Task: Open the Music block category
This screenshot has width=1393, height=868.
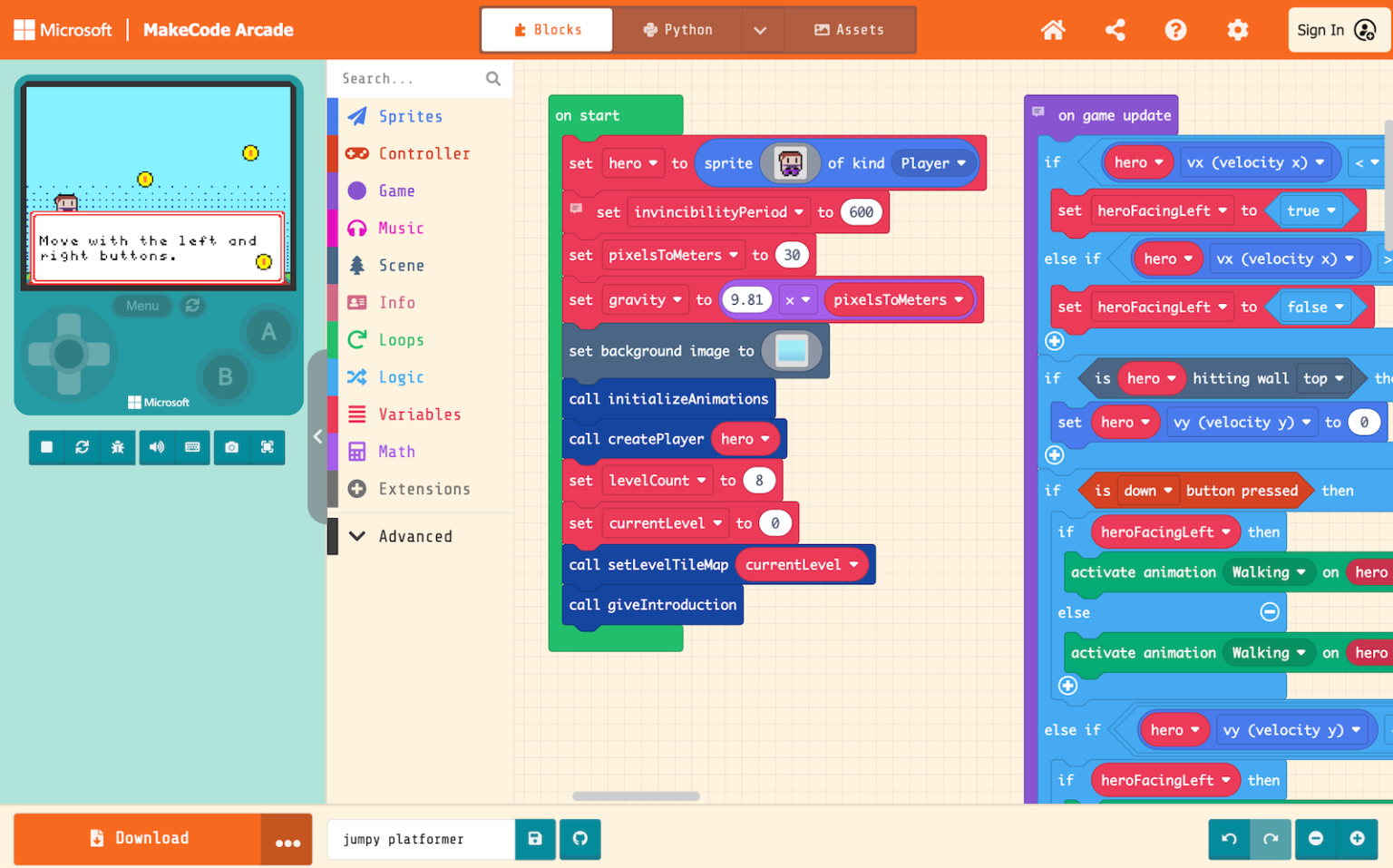Action: (x=400, y=228)
